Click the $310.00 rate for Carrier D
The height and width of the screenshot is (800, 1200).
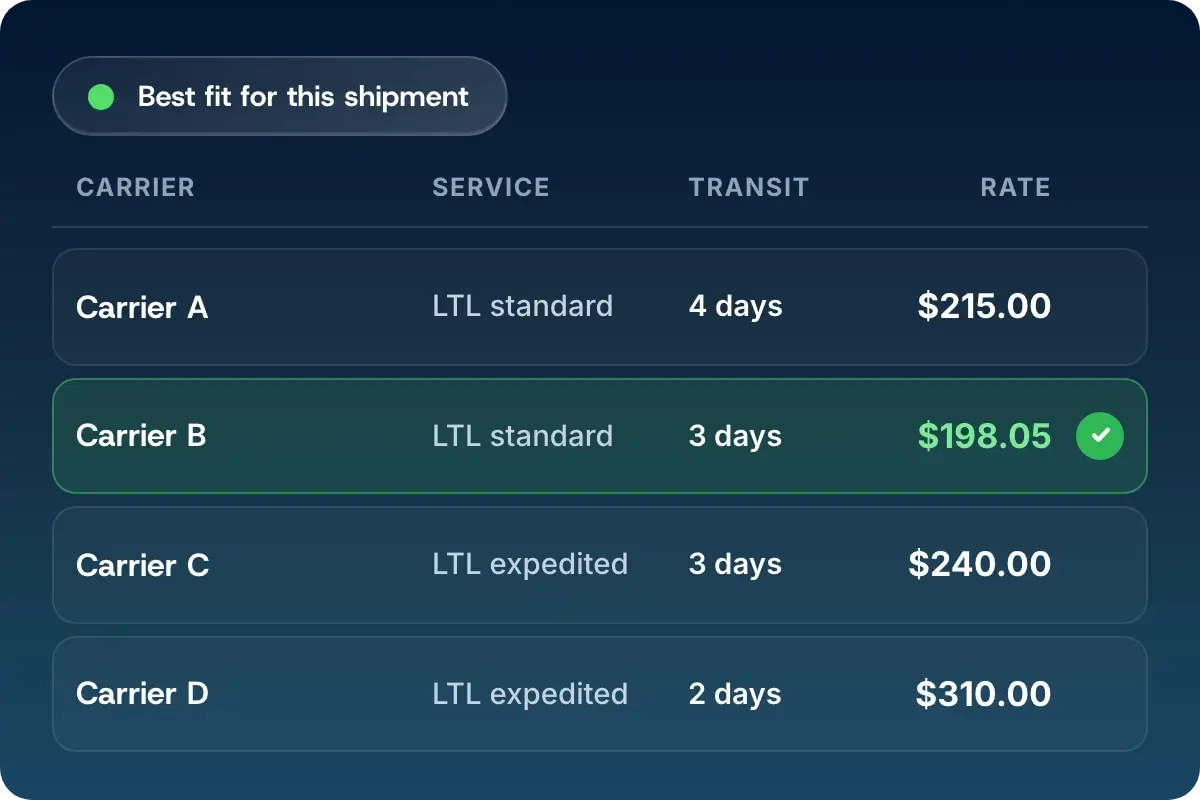984,694
